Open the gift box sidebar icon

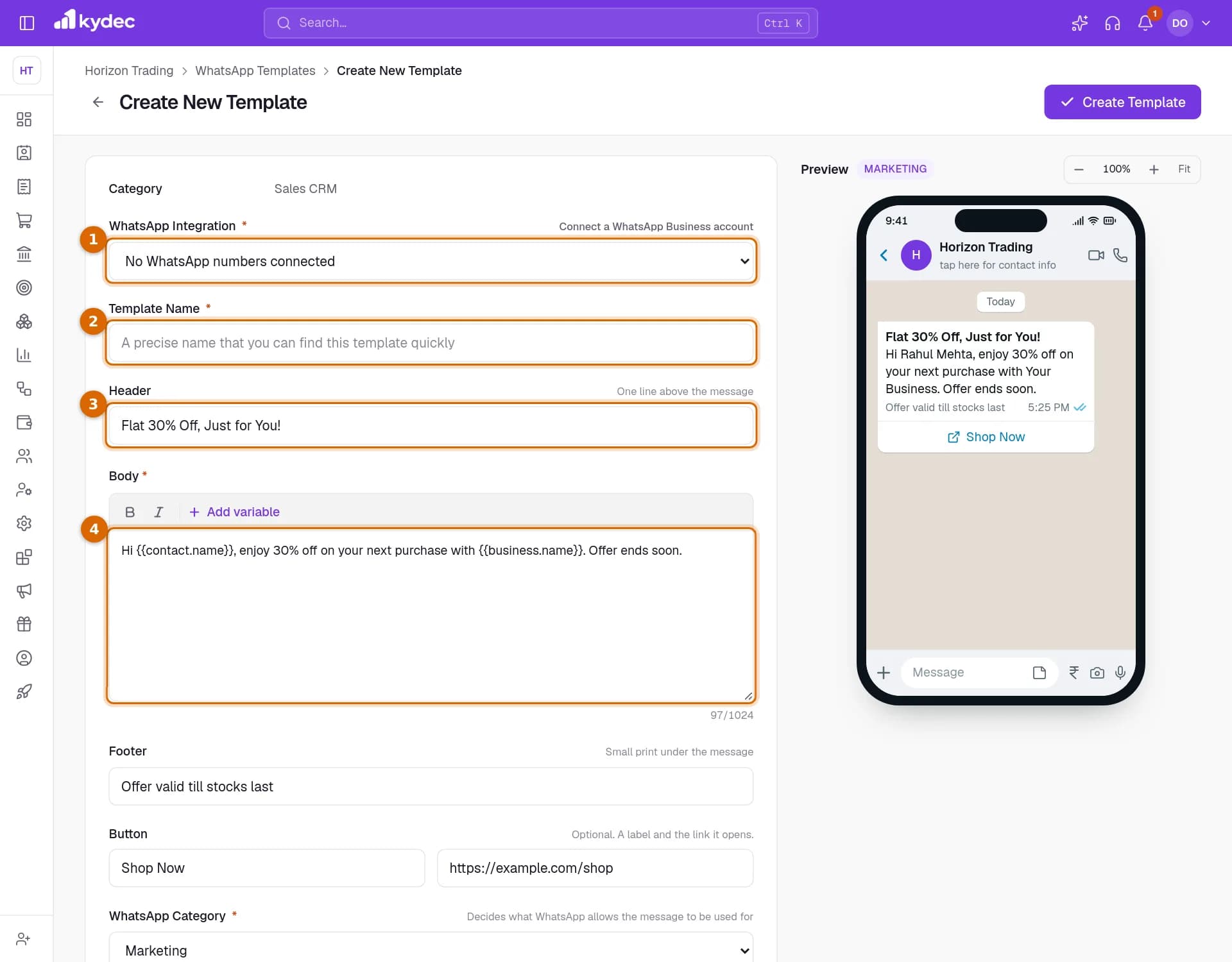(x=24, y=624)
